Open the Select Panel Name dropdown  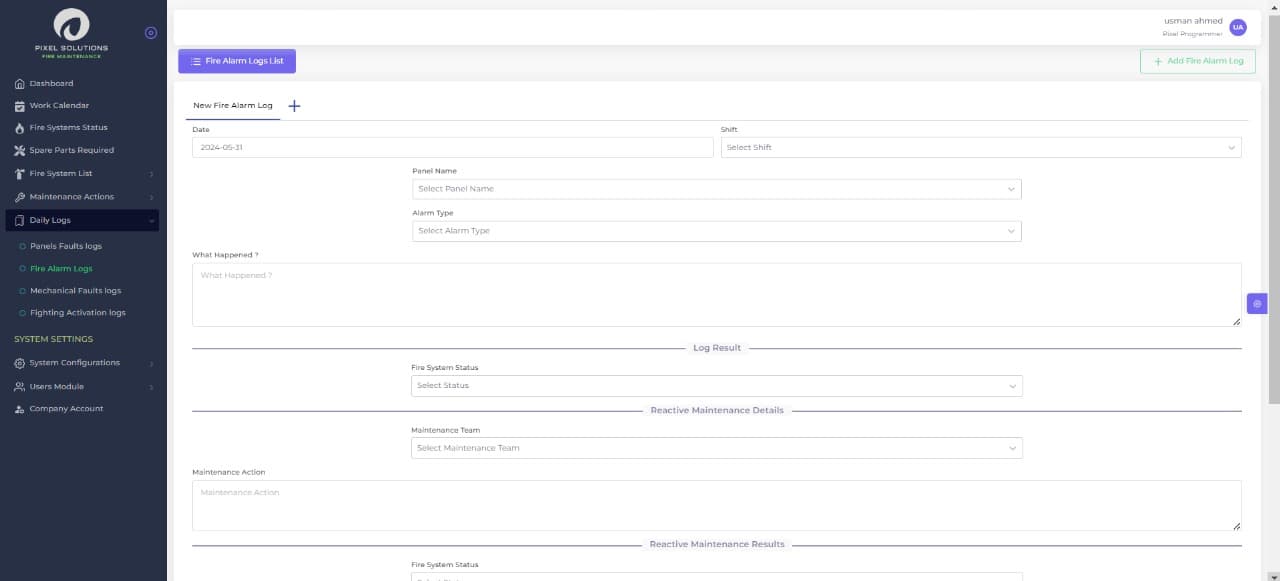tap(716, 189)
